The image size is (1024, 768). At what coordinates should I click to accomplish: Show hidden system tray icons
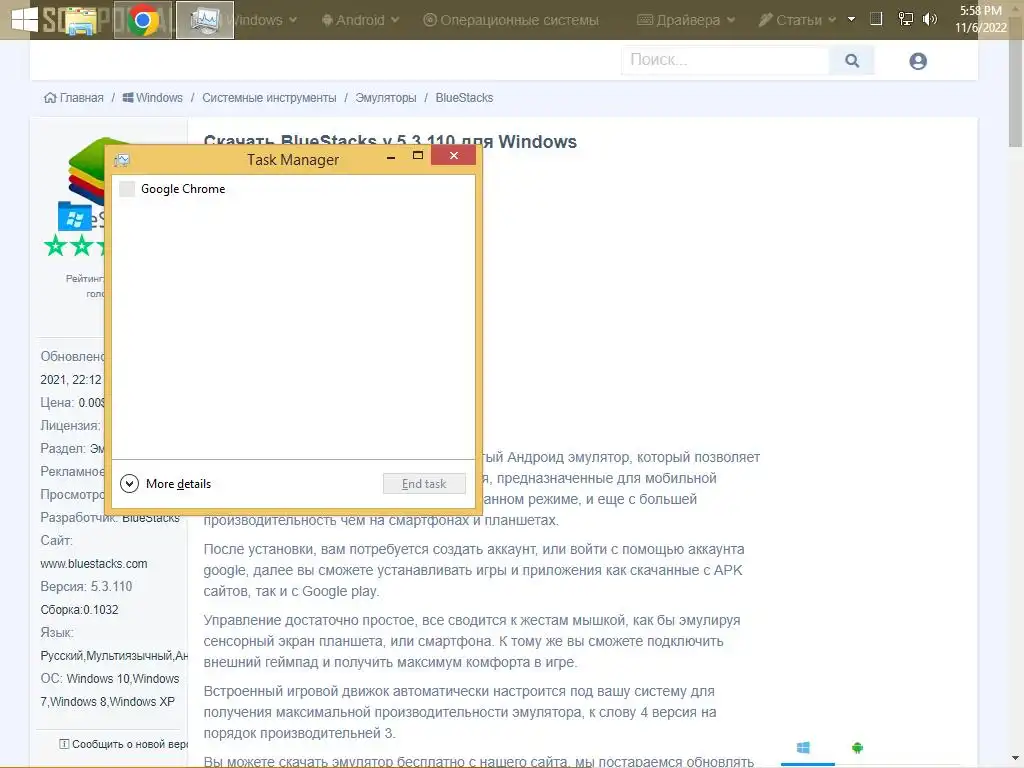851,19
